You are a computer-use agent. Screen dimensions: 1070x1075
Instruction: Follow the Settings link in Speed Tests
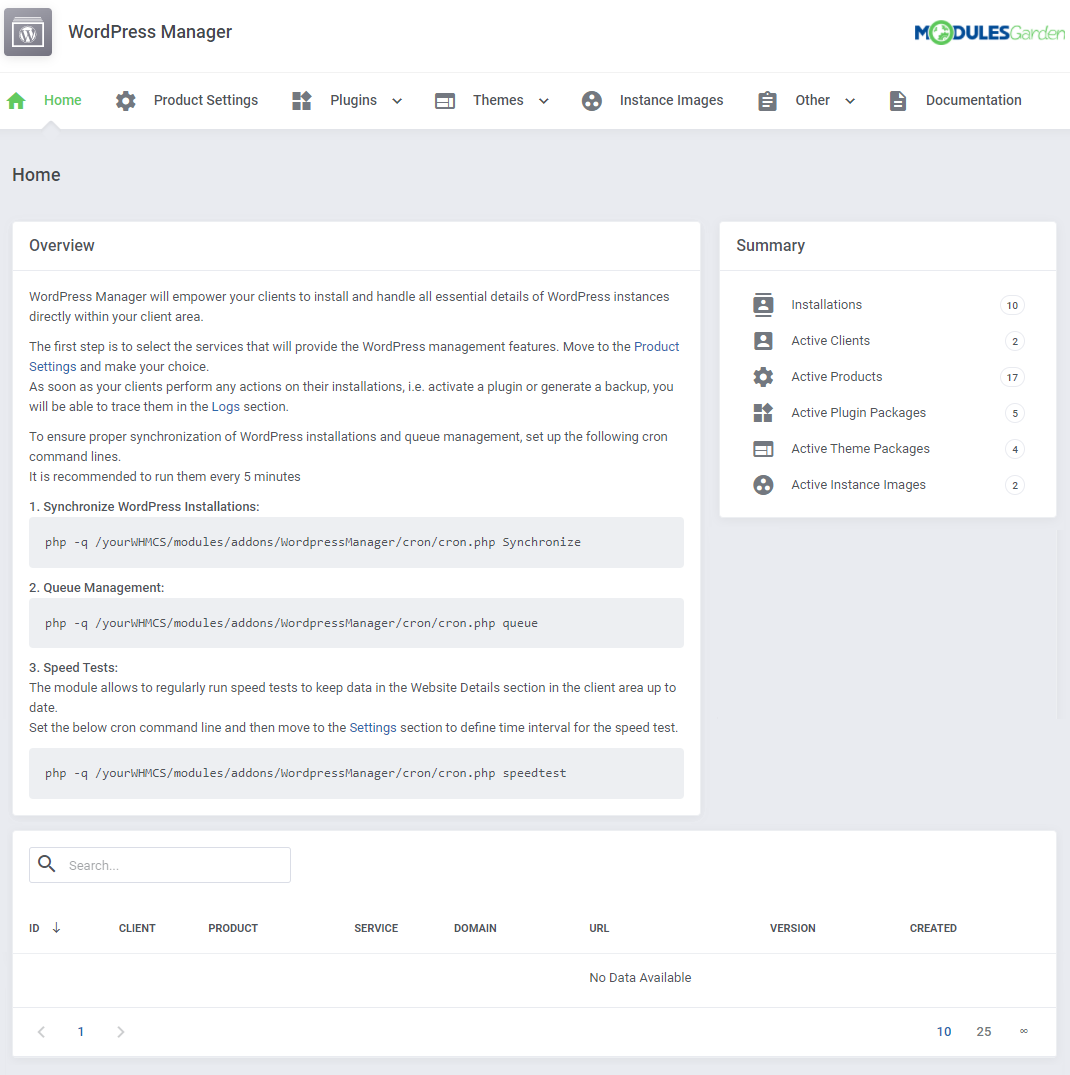(x=373, y=727)
